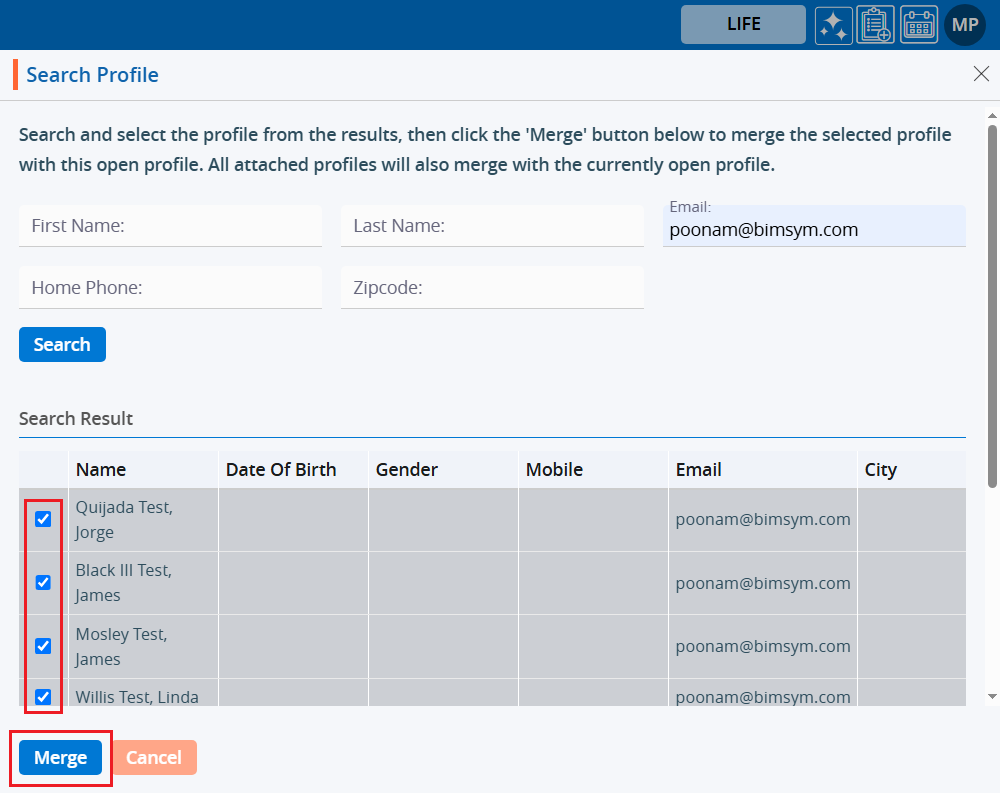Viewport: 1000px width, 793px height.
Task: Click the scrollbar down arrow
Action: pyautogui.click(x=992, y=696)
